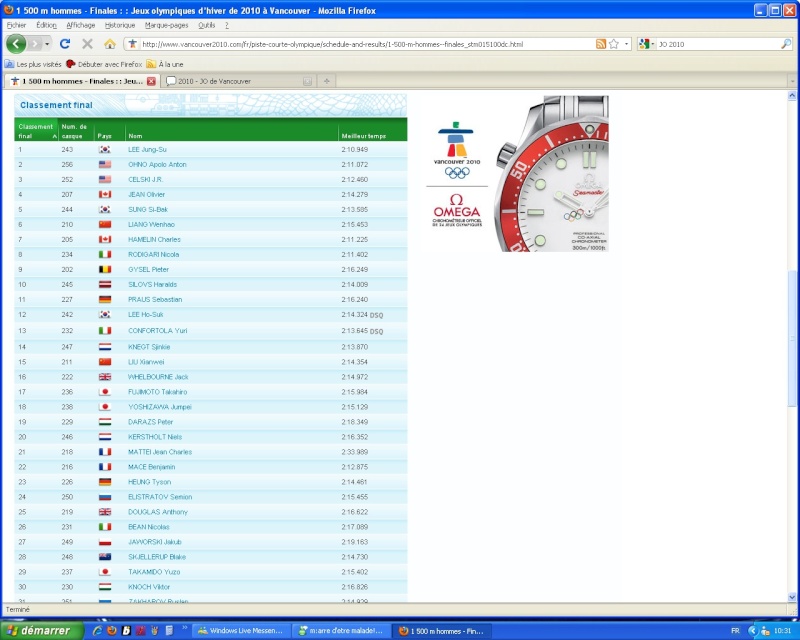Open the Home page icon
This screenshot has width=800, height=640.
[x=110, y=44]
